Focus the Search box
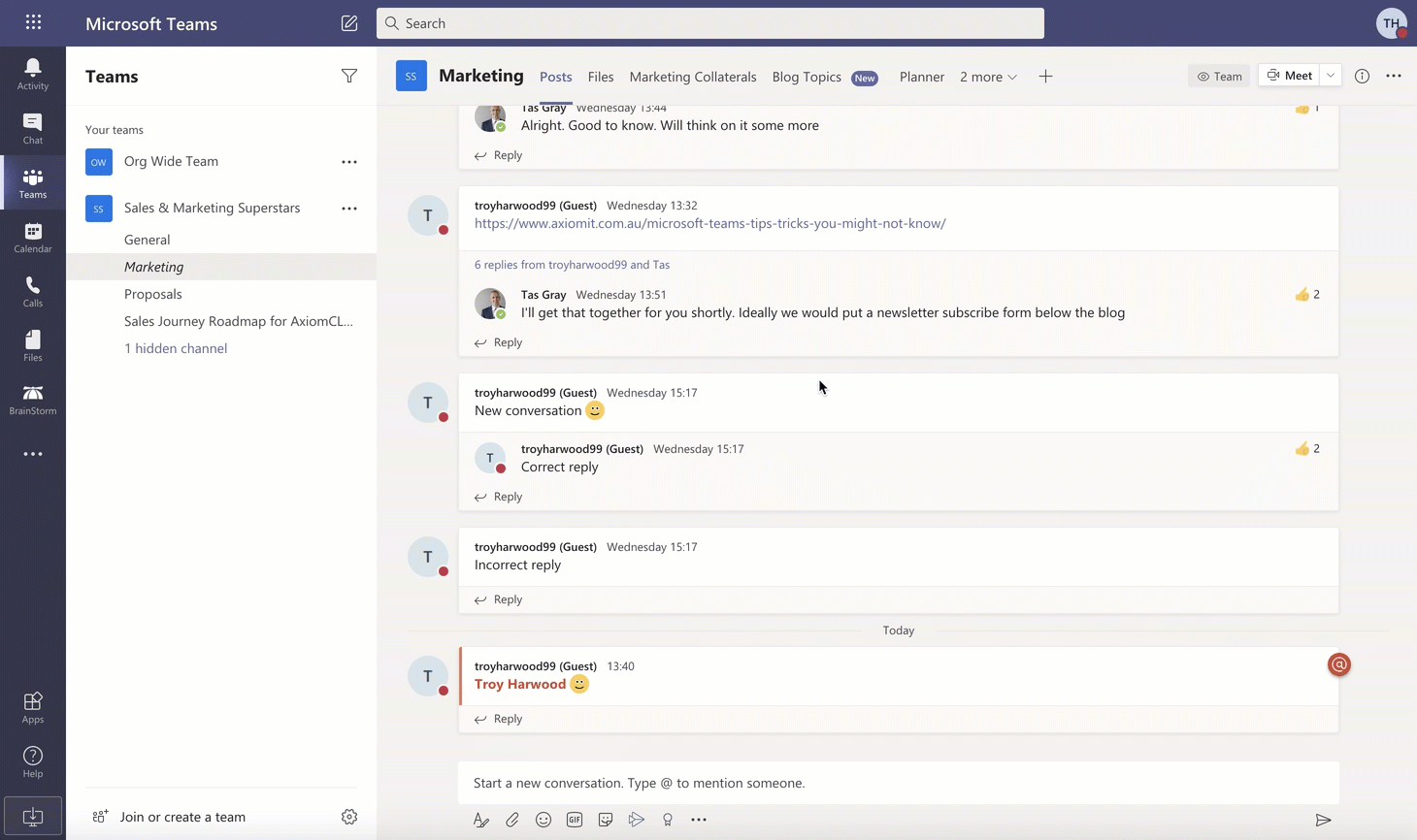The height and width of the screenshot is (840, 1417). tap(710, 23)
